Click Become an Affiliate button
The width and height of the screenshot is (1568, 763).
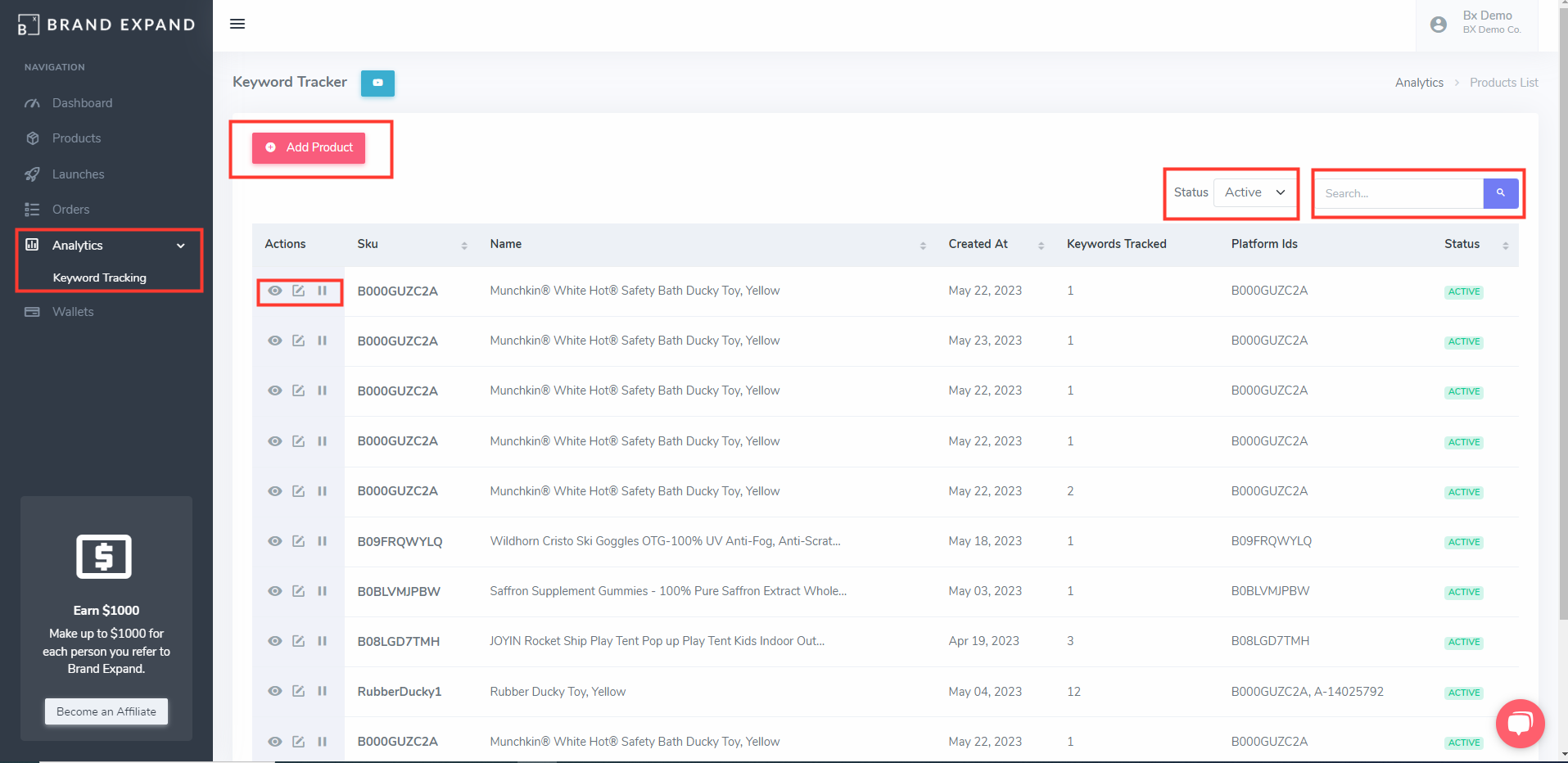coord(106,711)
